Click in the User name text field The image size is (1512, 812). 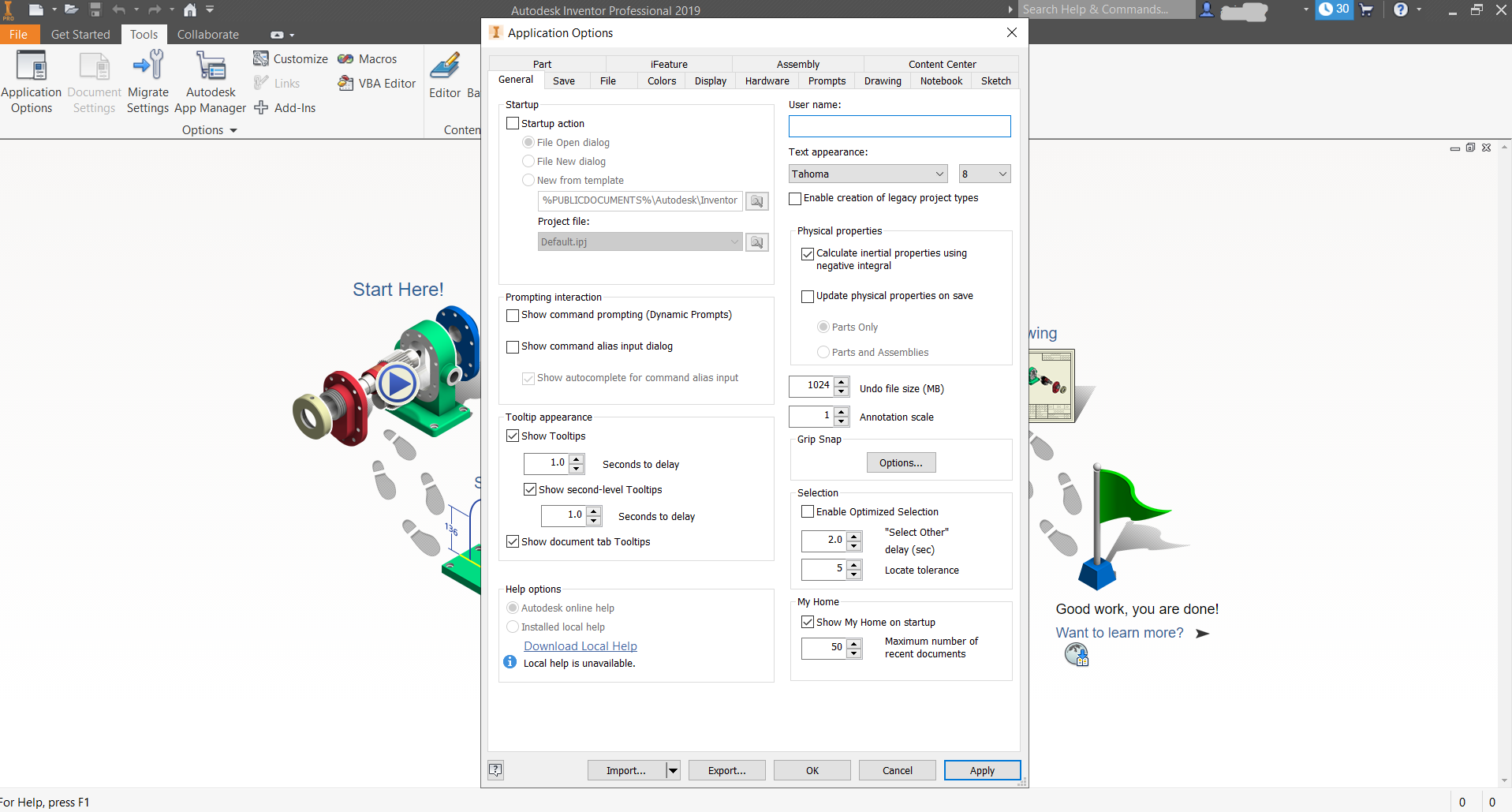pos(899,126)
